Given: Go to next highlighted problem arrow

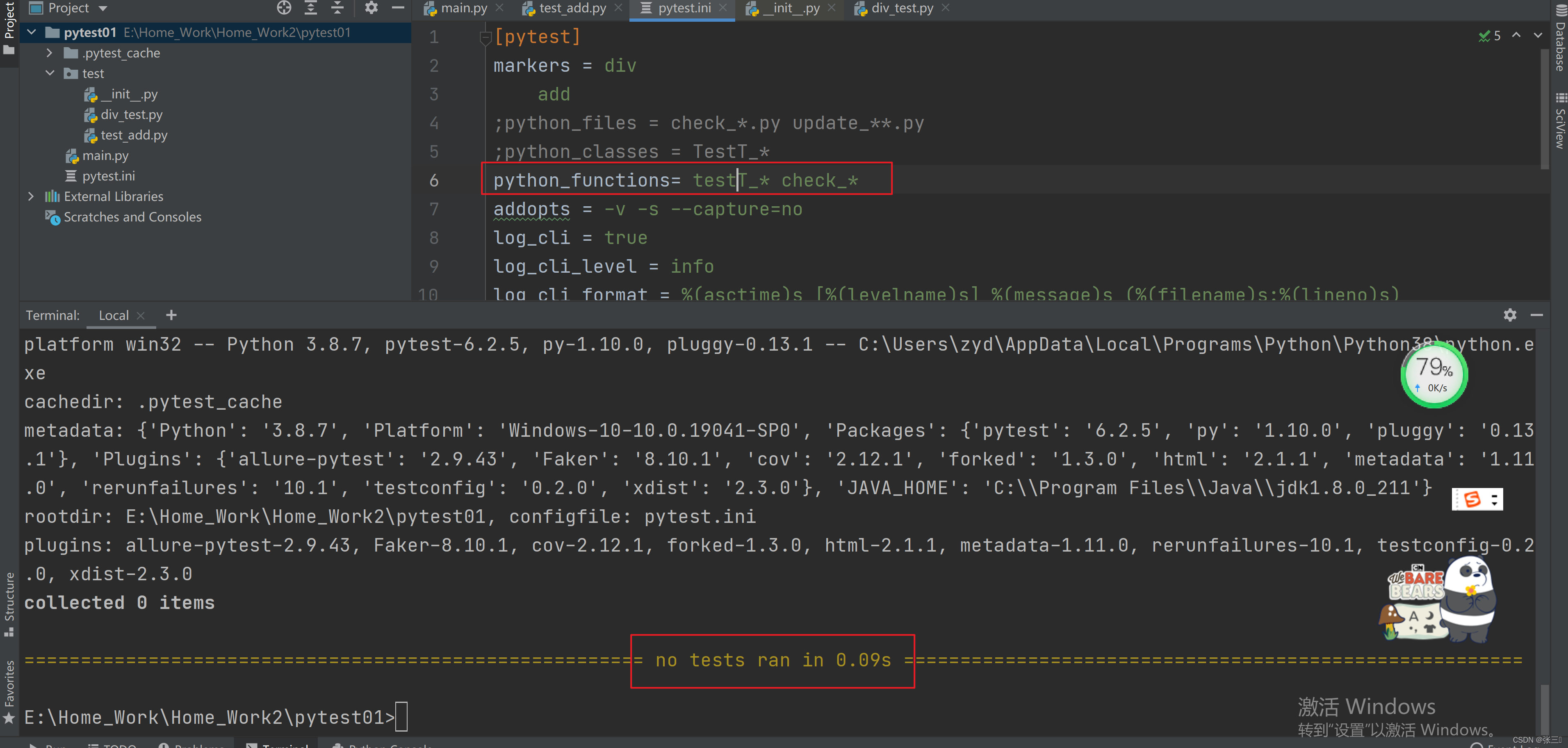Looking at the screenshot, I should click(x=1538, y=35).
